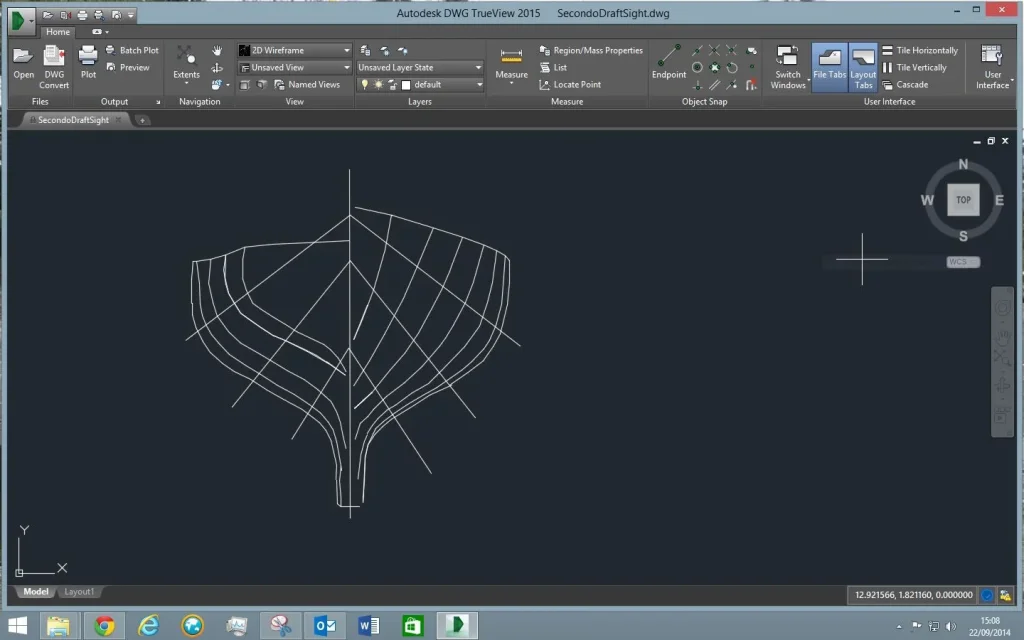Open plot Preview
This screenshot has width=1024, height=640.
[127, 67]
